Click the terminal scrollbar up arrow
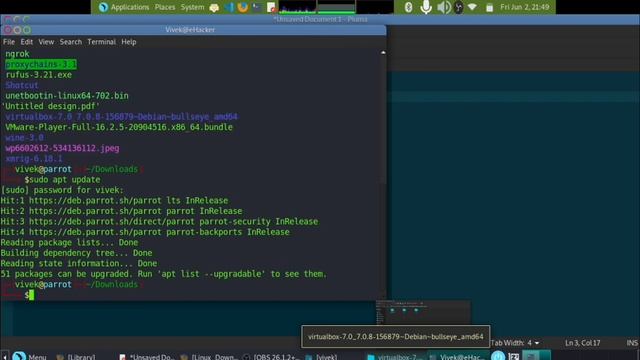Screen dimensions: 640x360 click(x=383, y=52)
